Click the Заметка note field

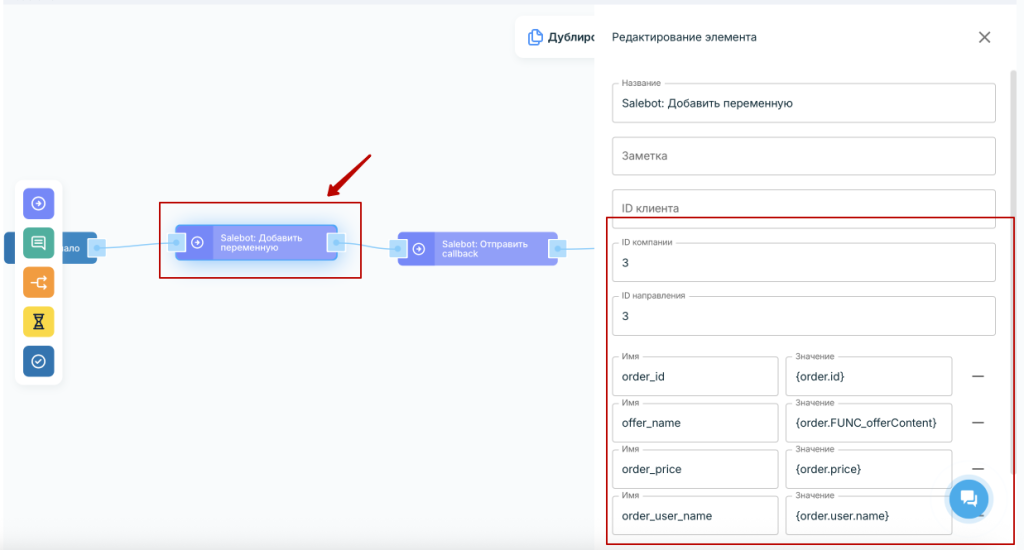(803, 156)
